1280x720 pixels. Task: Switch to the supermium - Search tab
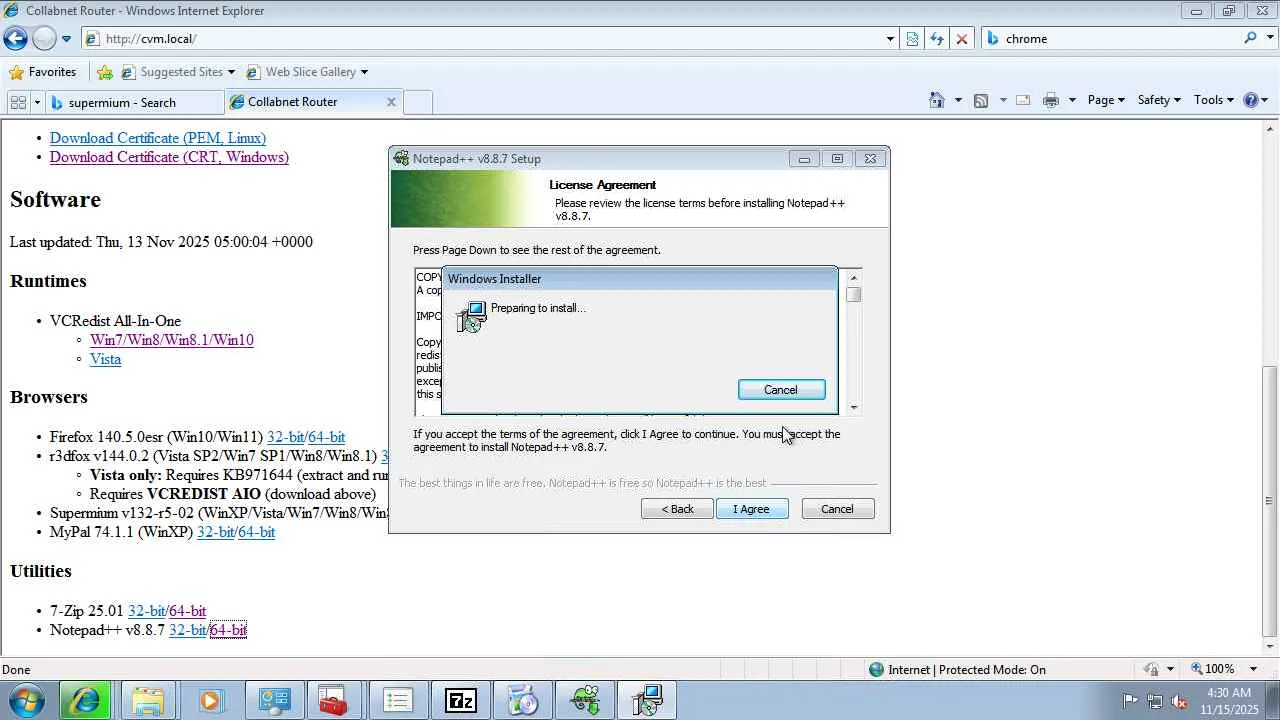tap(135, 102)
